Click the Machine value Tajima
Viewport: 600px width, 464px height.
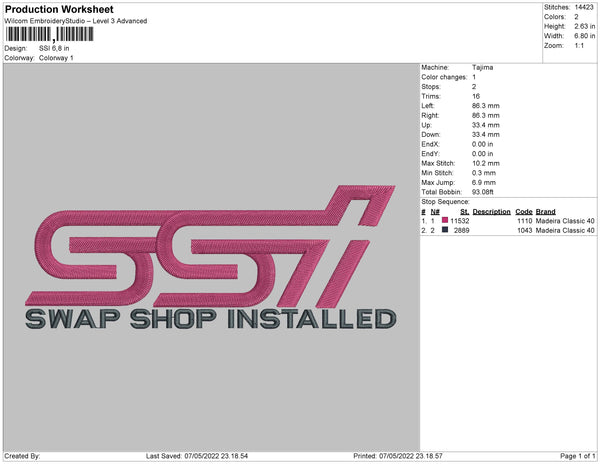482,68
